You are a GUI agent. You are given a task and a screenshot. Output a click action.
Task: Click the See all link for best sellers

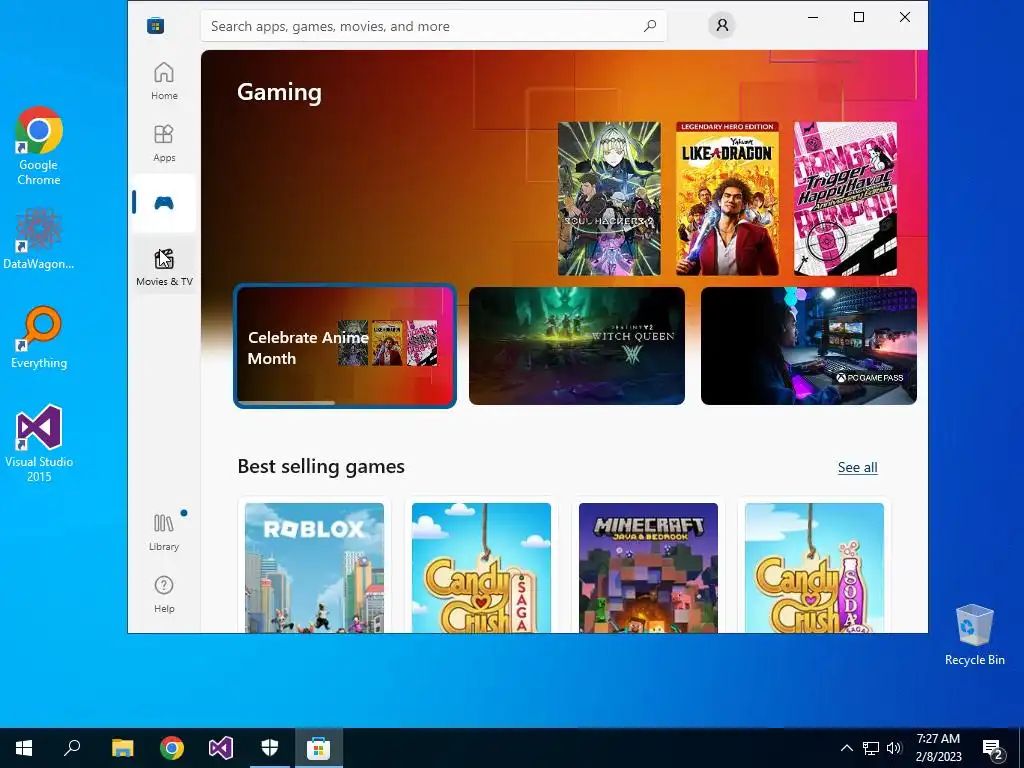857,468
